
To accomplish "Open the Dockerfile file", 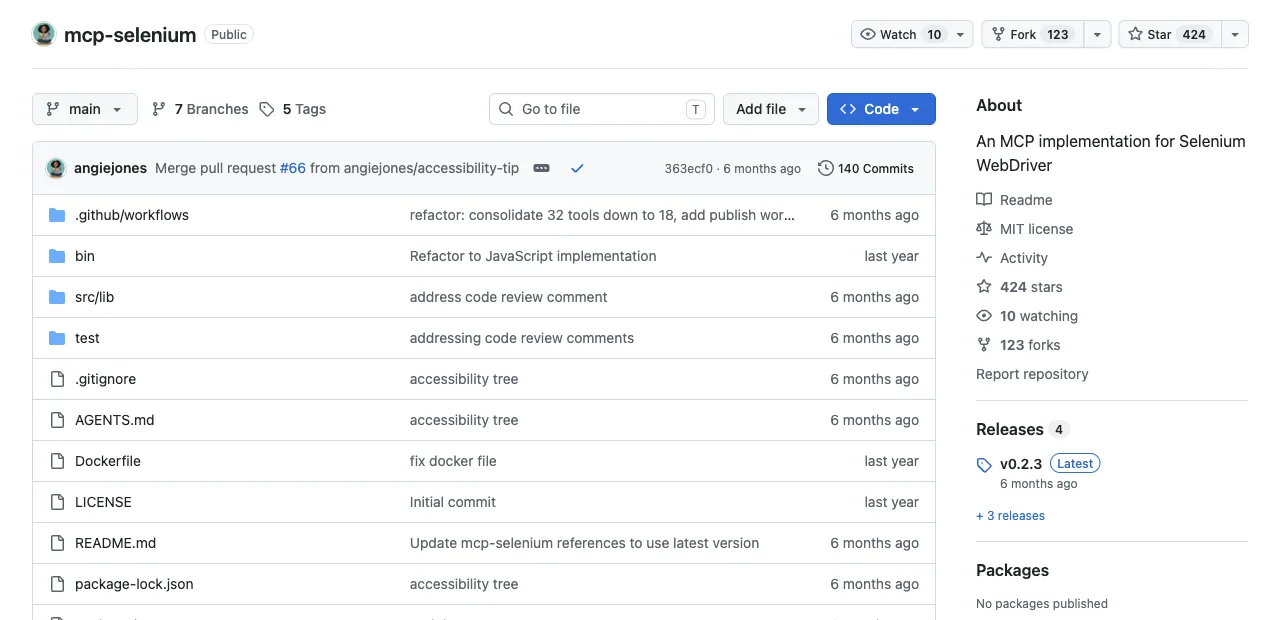I will click(108, 461).
